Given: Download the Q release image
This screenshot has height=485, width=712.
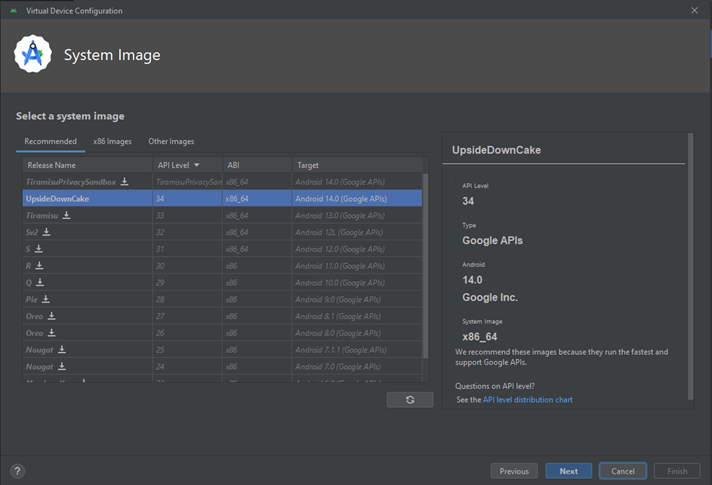Looking at the screenshot, I should 38,282.
